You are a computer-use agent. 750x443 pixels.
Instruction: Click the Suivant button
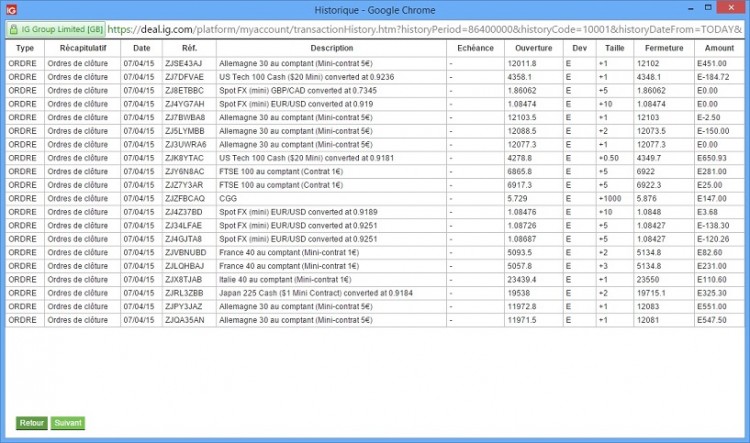[68, 423]
